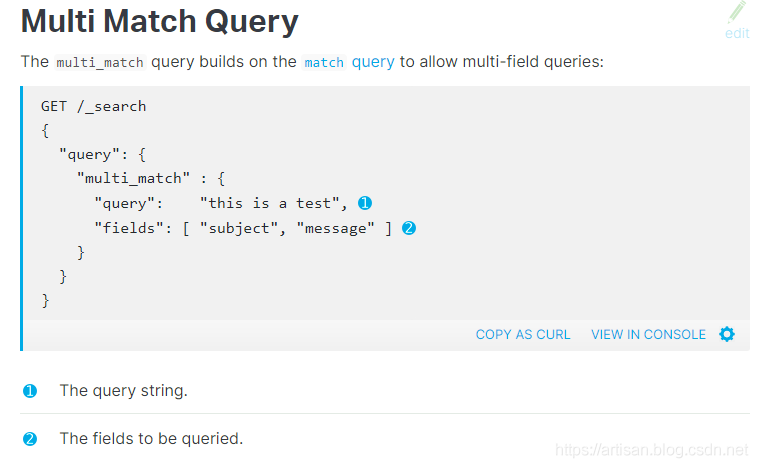Click "The query string." explanation text

123,391
